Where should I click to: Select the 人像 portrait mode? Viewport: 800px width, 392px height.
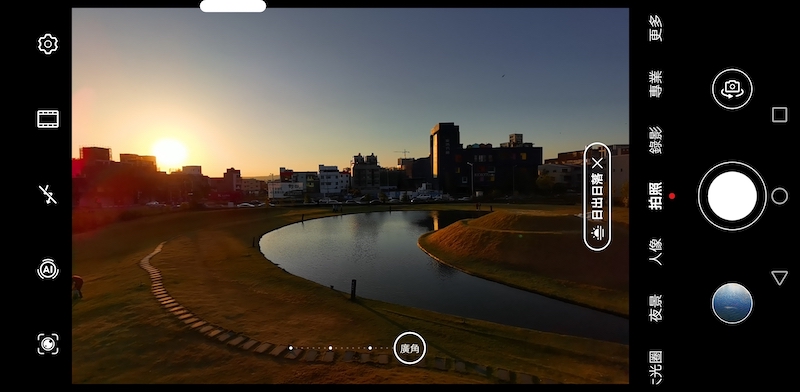tap(656, 252)
